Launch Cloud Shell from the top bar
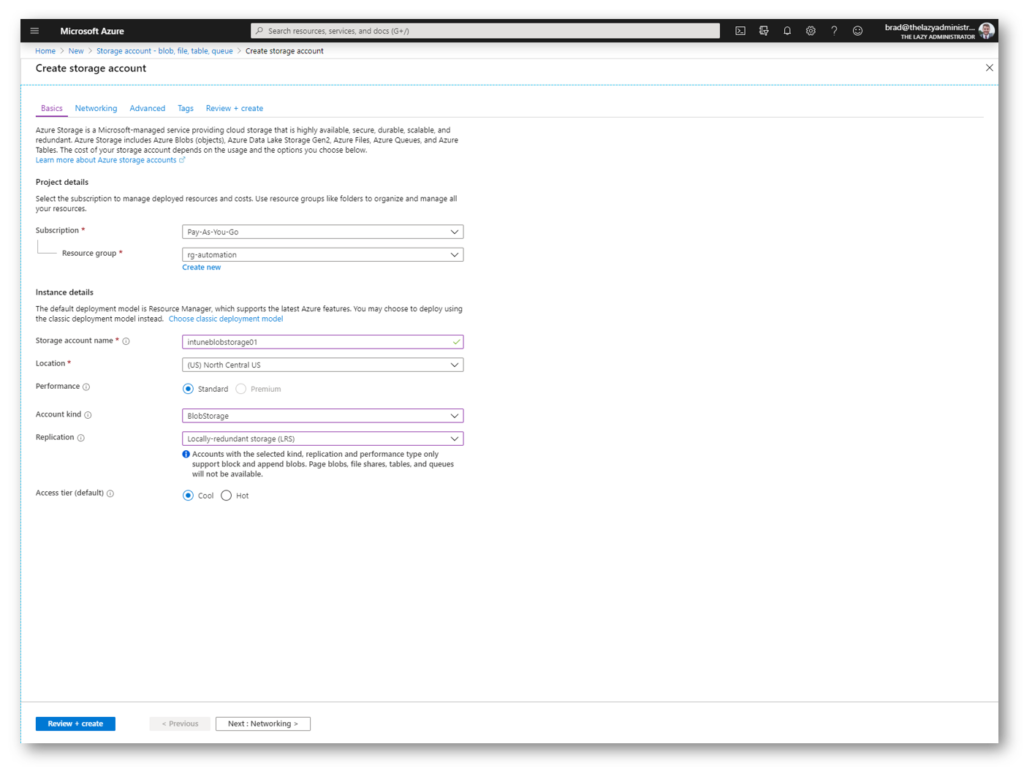Viewport: 1024px width, 771px height. (x=740, y=31)
